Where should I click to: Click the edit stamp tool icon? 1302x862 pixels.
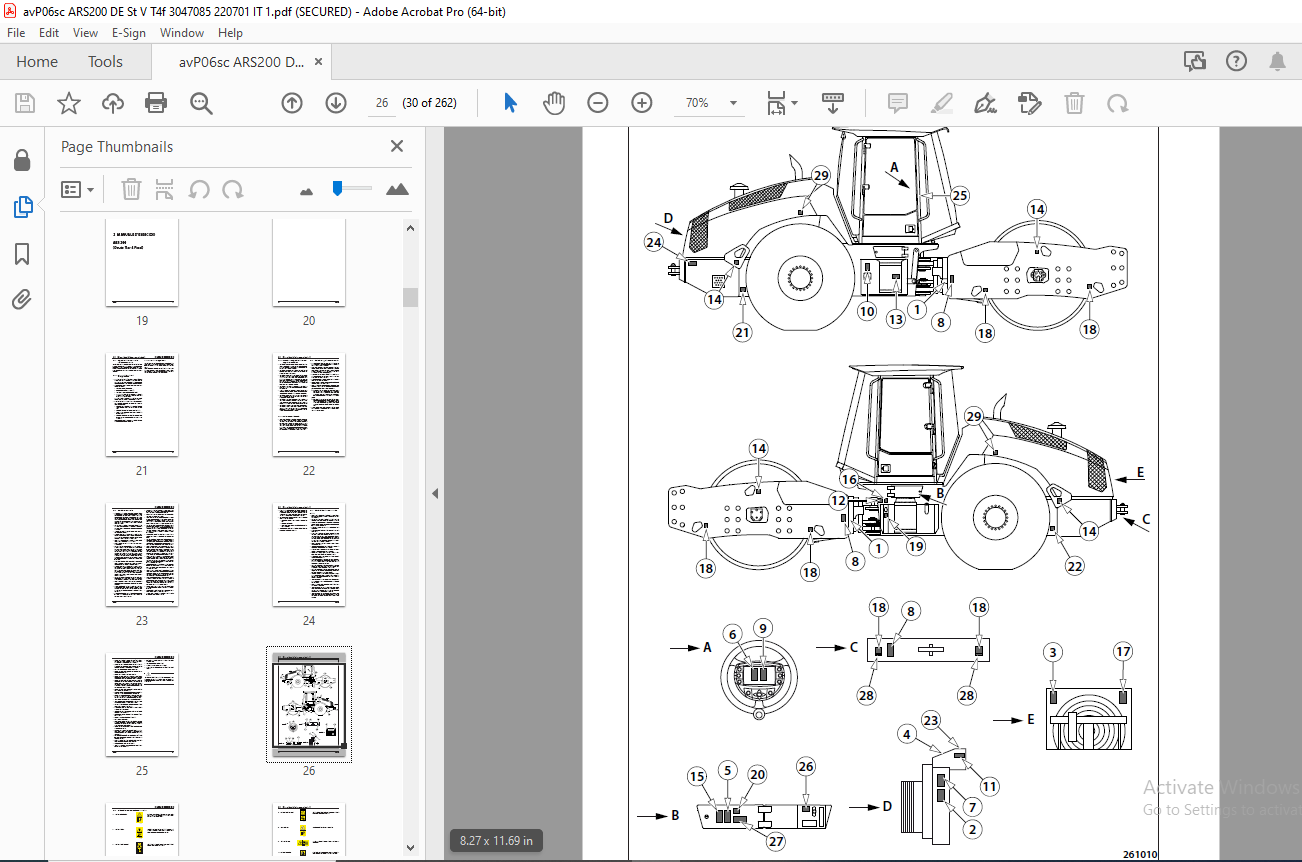click(1030, 103)
